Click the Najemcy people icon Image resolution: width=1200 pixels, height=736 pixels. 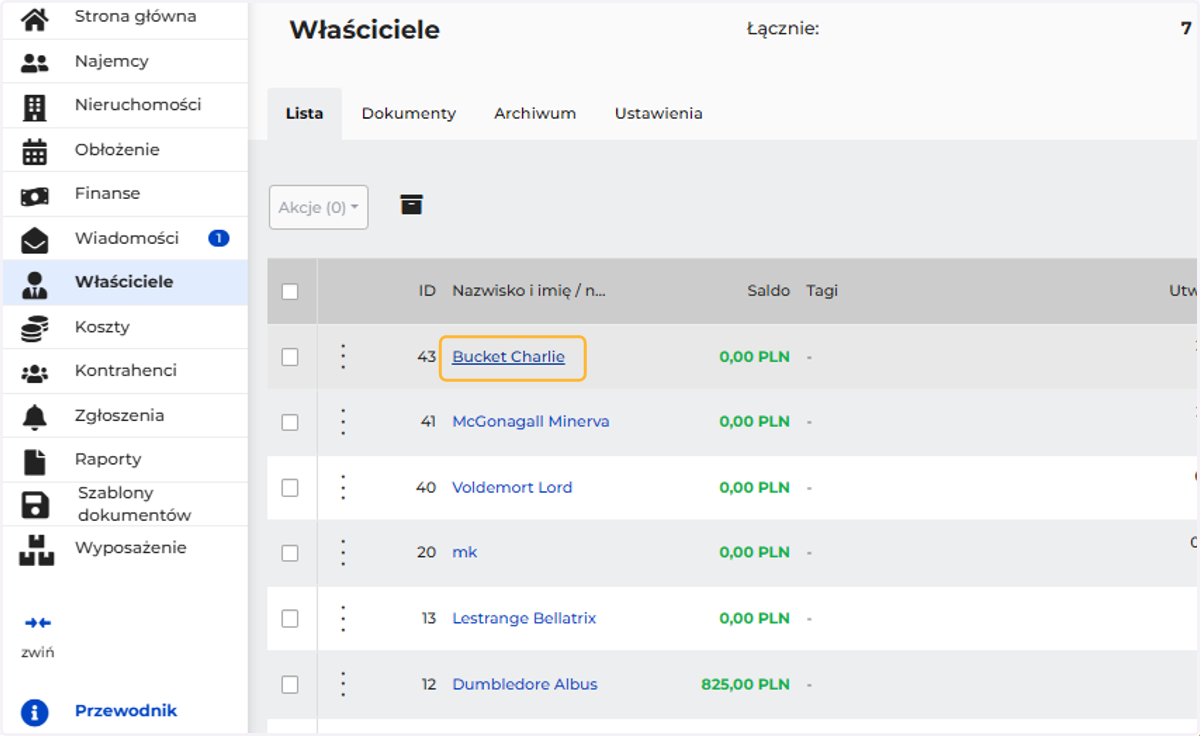[35, 62]
